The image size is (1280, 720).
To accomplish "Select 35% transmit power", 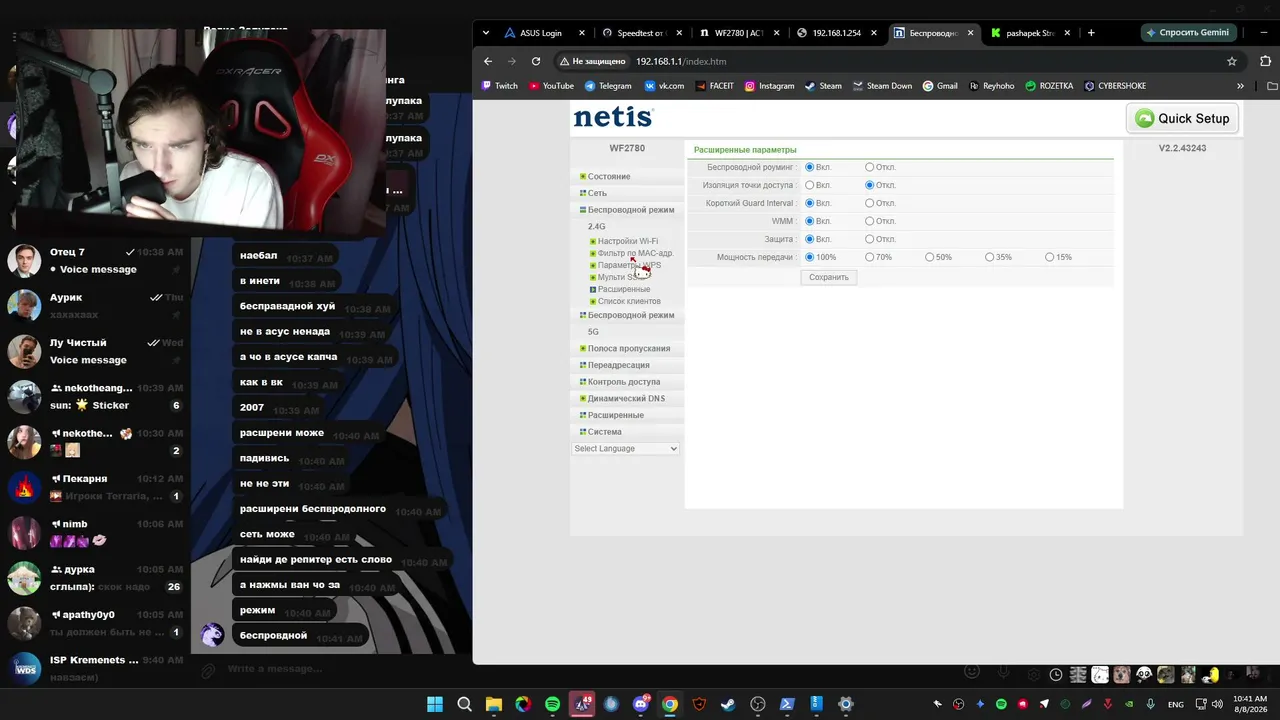I will click(x=990, y=257).
